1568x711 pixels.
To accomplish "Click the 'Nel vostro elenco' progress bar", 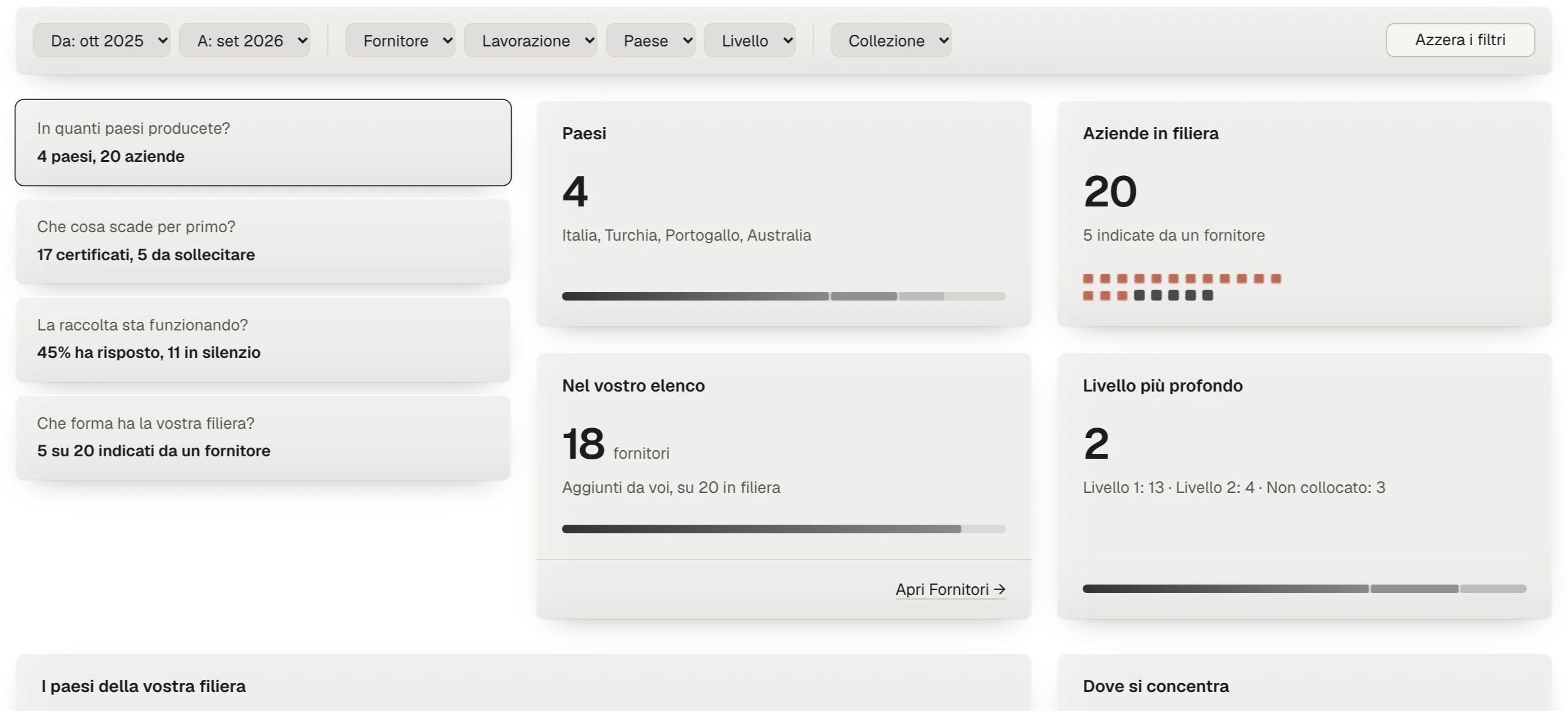I will coord(783,529).
